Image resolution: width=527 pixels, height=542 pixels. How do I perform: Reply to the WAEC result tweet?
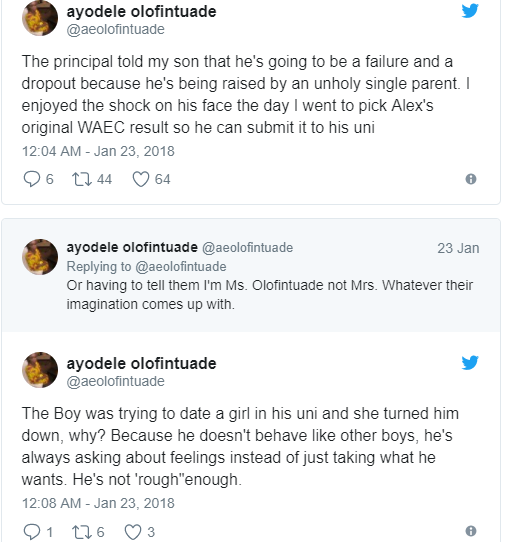32,179
